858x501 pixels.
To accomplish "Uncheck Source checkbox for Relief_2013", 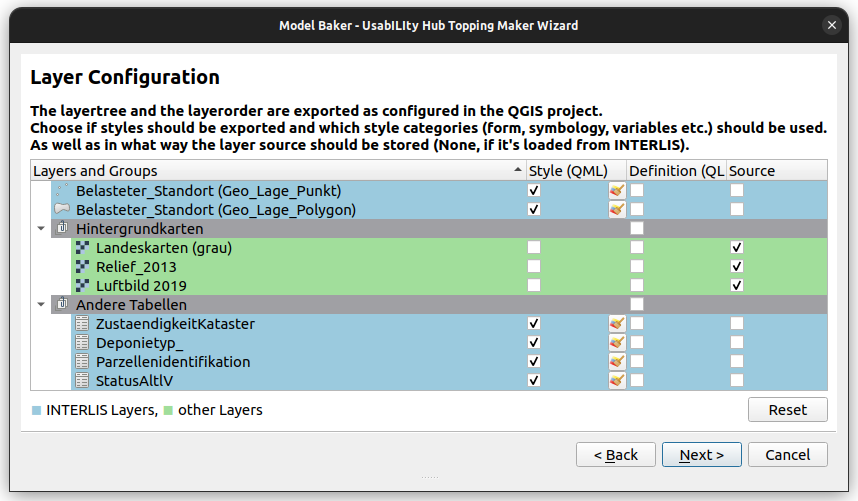I will (x=737, y=267).
